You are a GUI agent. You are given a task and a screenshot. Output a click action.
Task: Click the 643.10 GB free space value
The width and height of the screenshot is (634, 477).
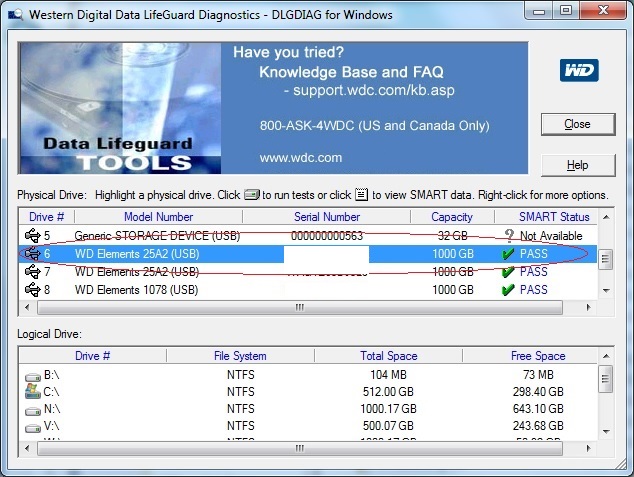coord(538,409)
